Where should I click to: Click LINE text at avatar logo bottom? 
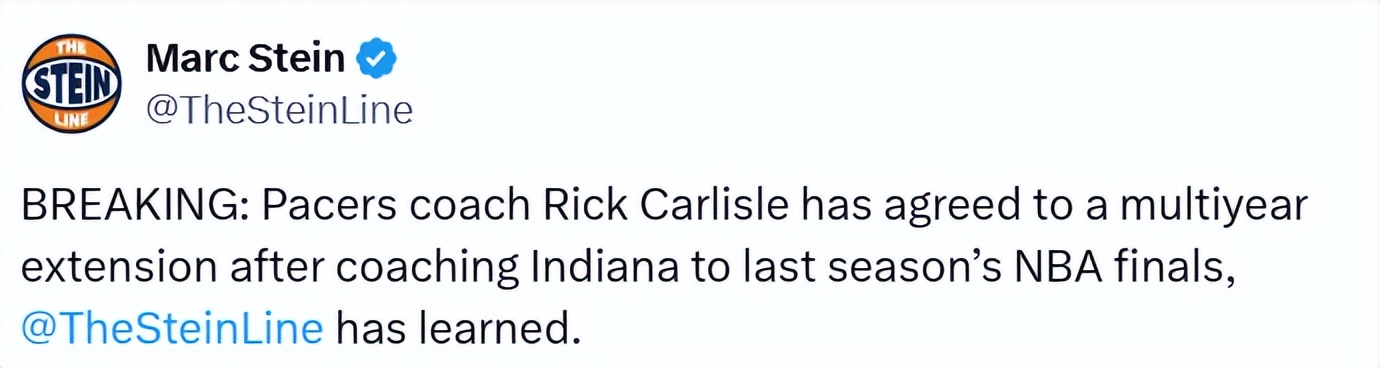coord(72,120)
